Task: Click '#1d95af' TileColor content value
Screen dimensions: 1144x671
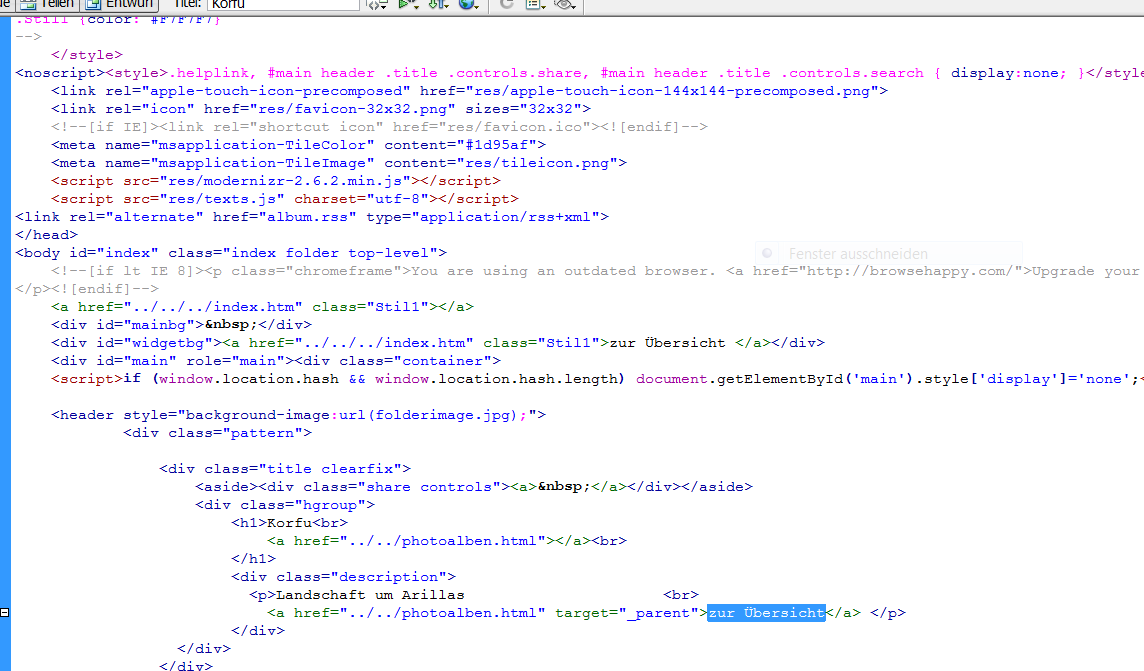Action: coord(497,145)
